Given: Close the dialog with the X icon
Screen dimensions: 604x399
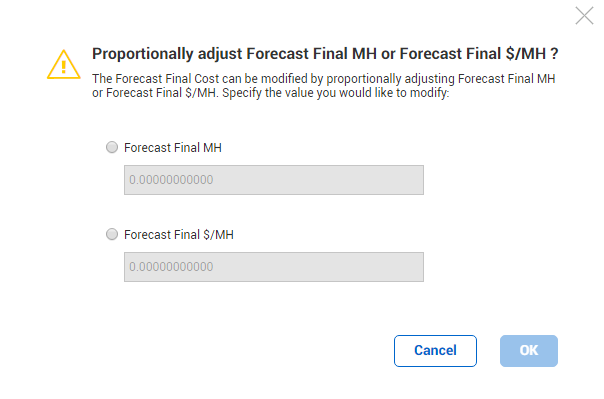Looking at the screenshot, I should point(584,16).
